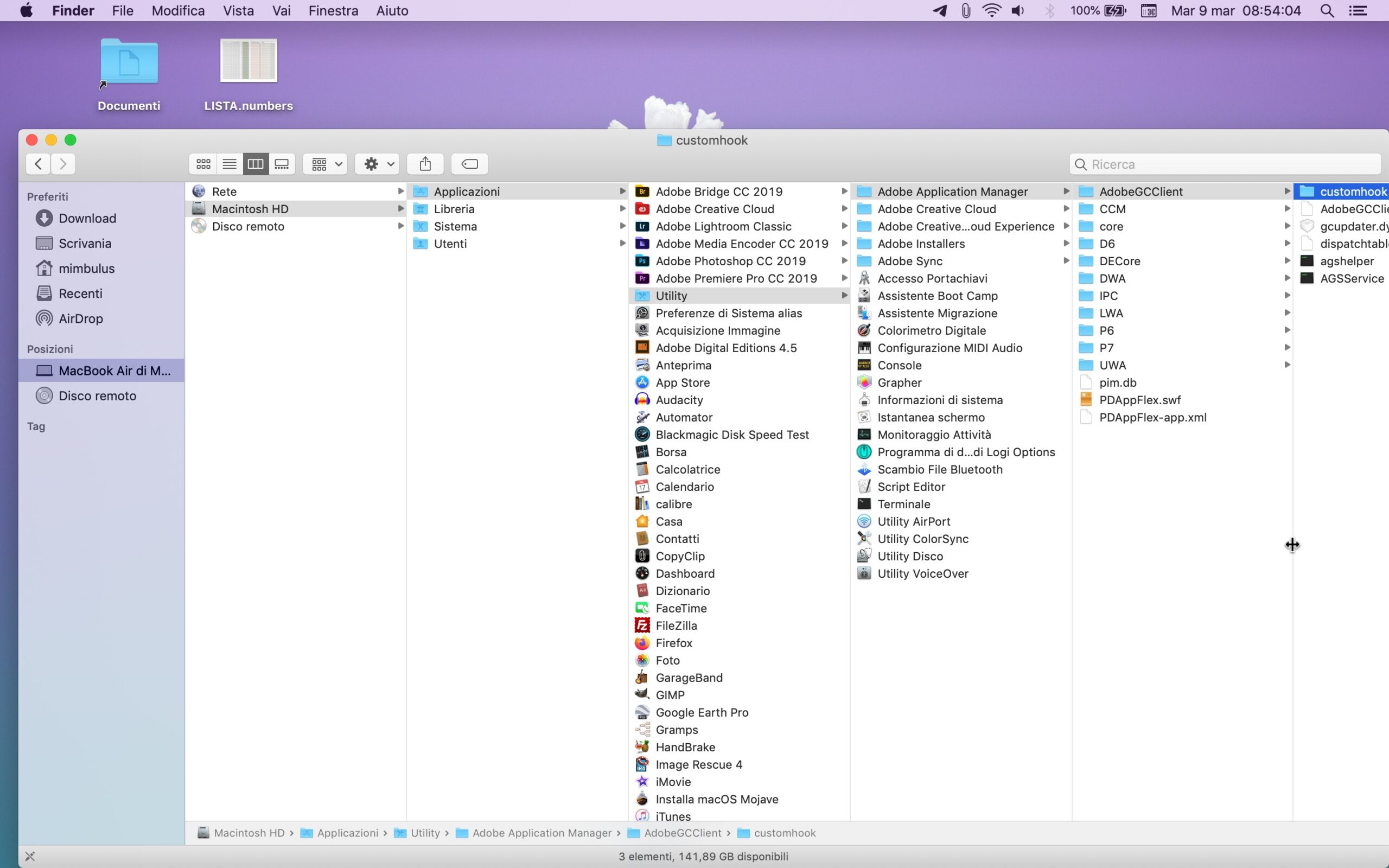This screenshot has height=868, width=1389.
Task: Click the volume icon in menu bar
Action: [1018, 11]
